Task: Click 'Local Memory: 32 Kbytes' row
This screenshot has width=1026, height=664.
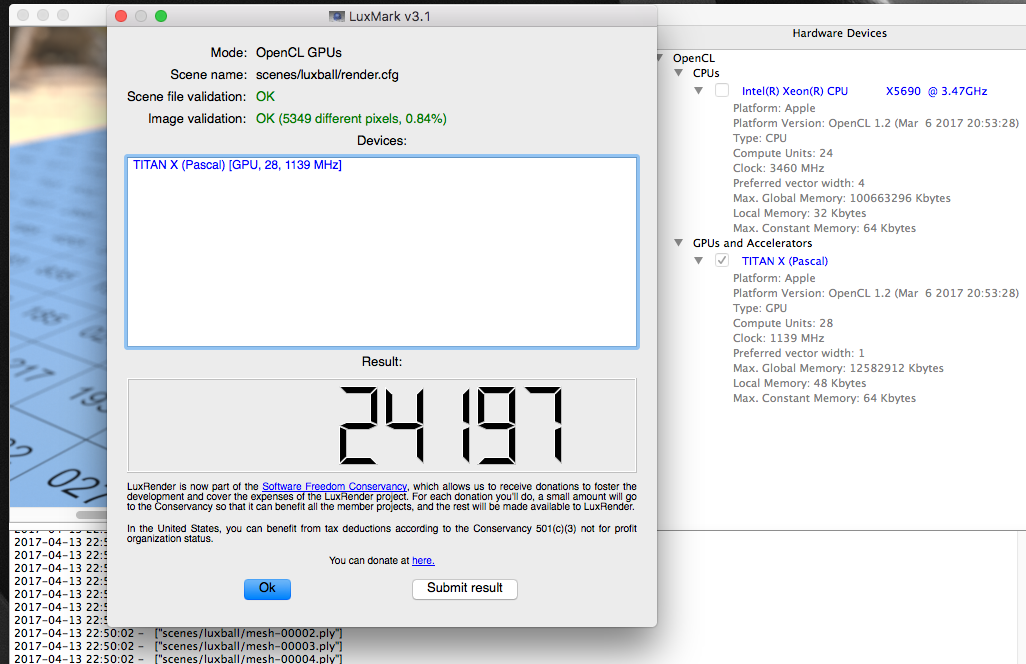Action: (x=799, y=213)
